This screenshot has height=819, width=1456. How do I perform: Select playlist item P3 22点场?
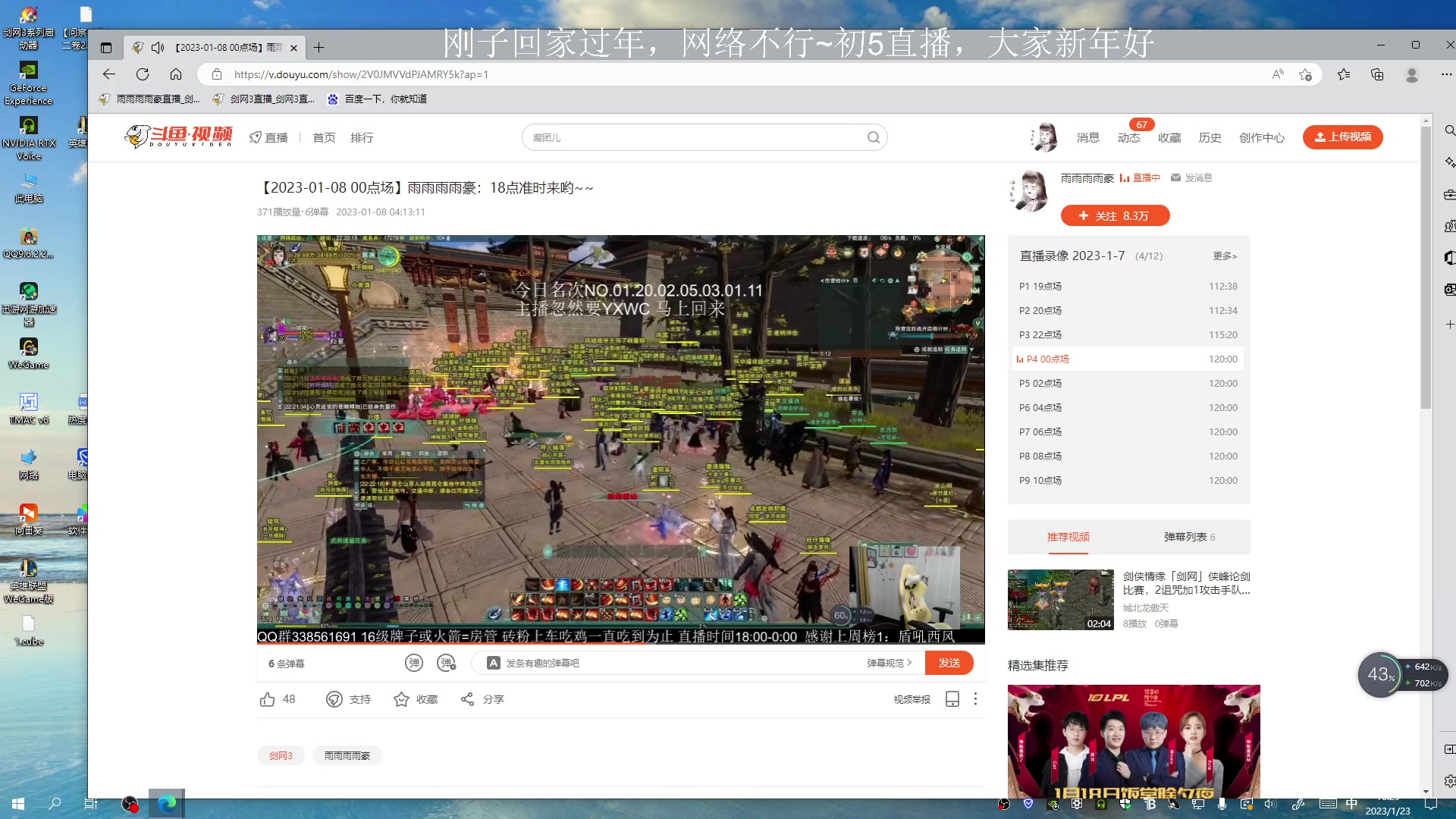click(x=1128, y=334)
